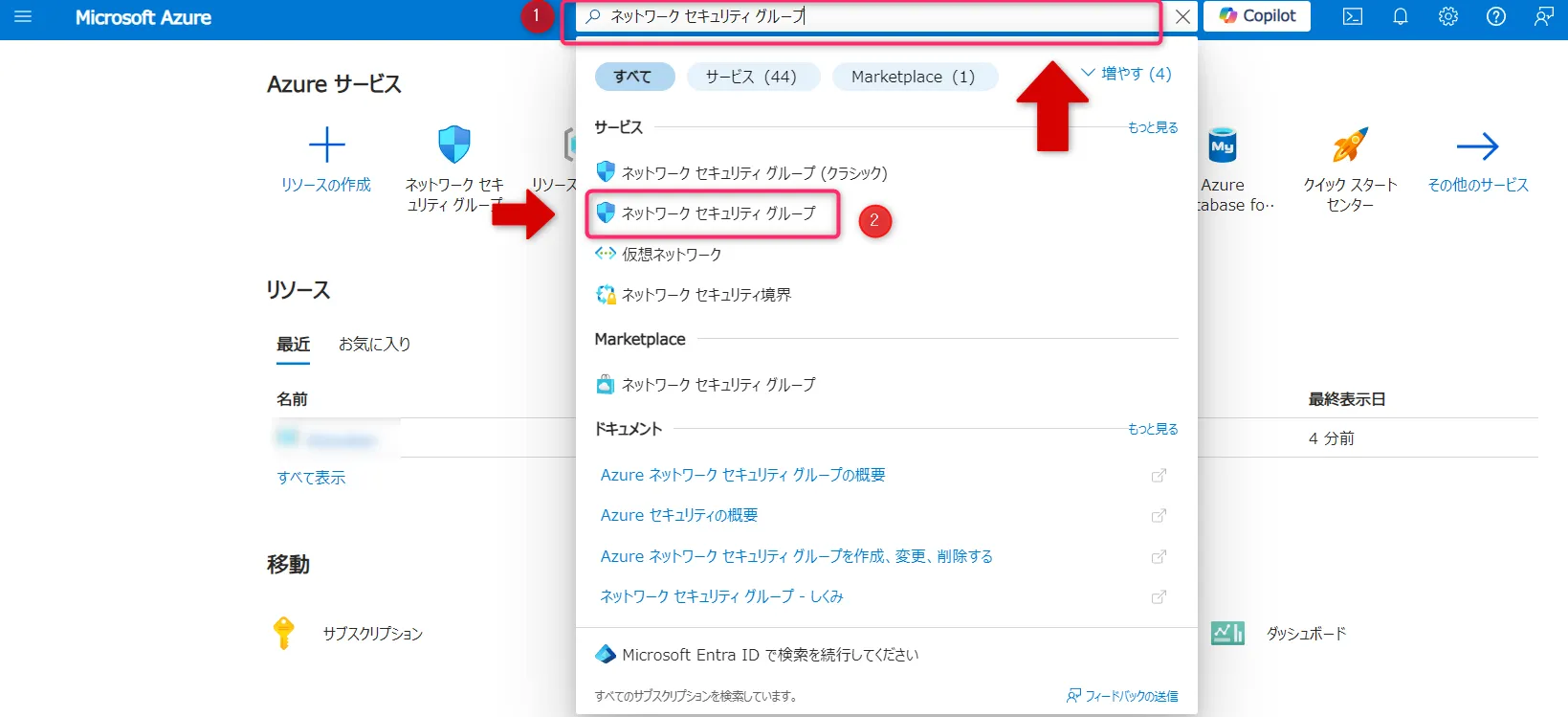
Task: Open Azure セキュリティの概要 document
Action: pos(679,515)
